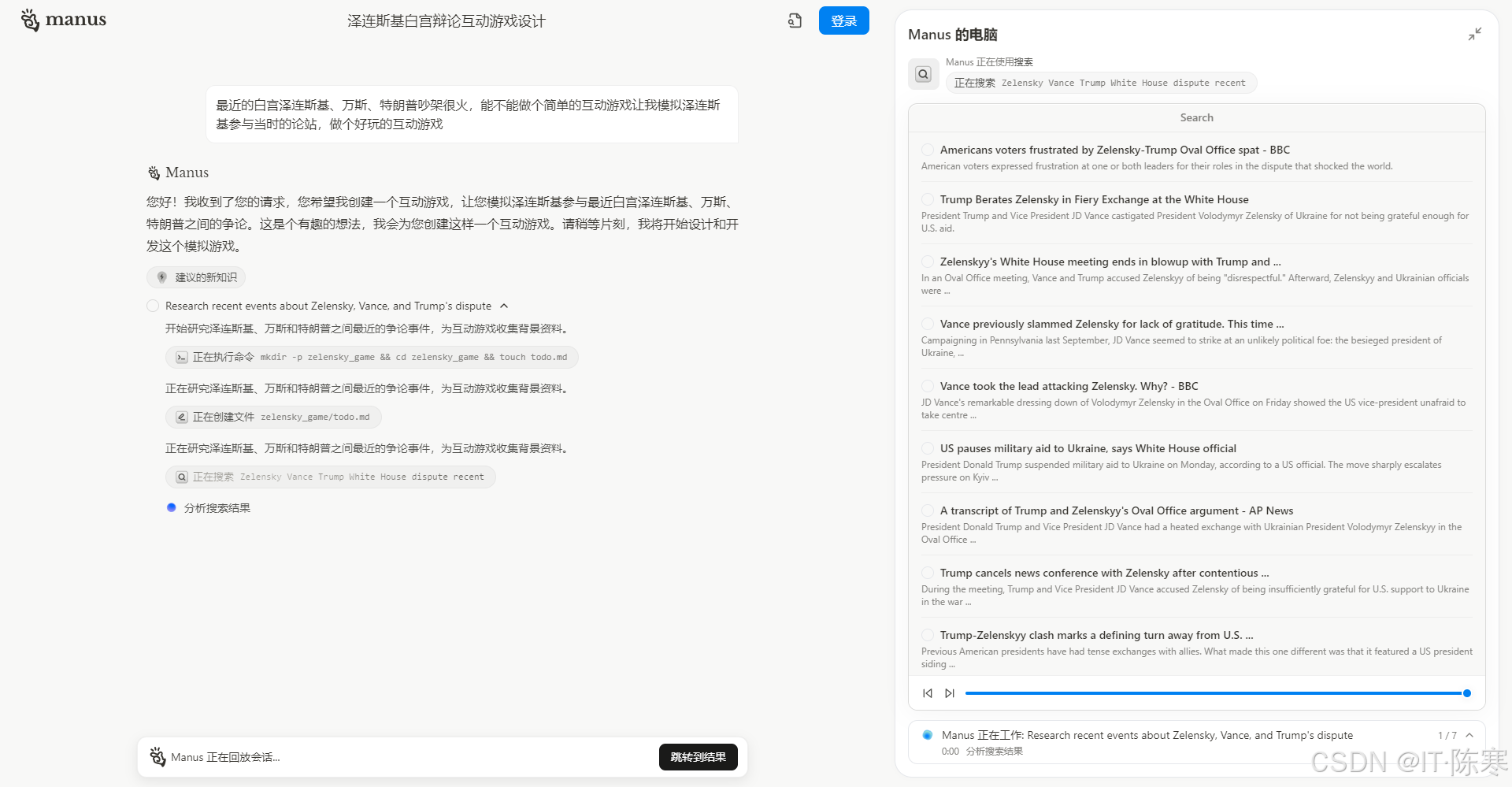
Task: Open the zelensky_game/todo.md file chip
Action: [x=273, y=417]
